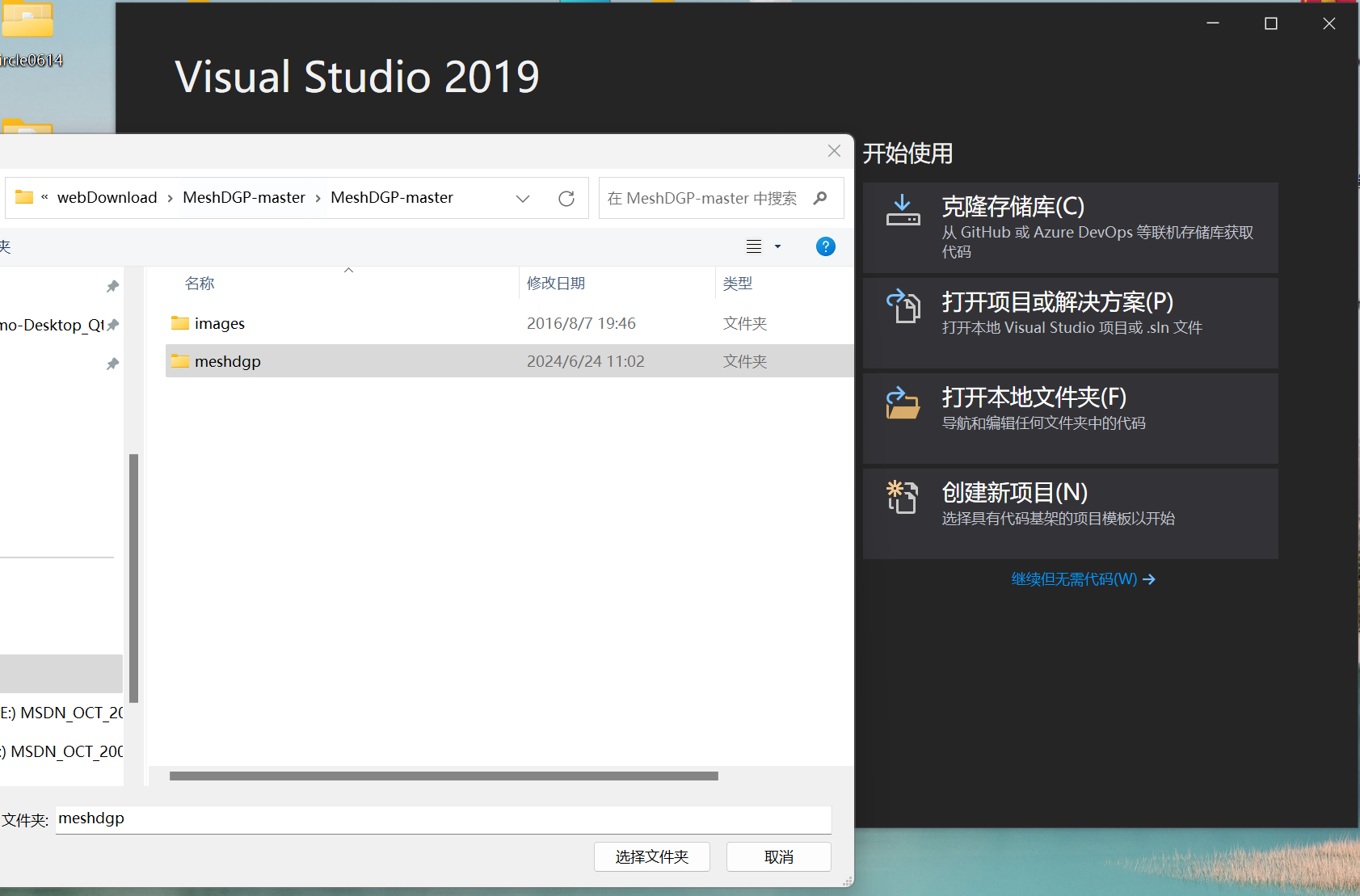Click the search magnifier icon

pos(820,198)
